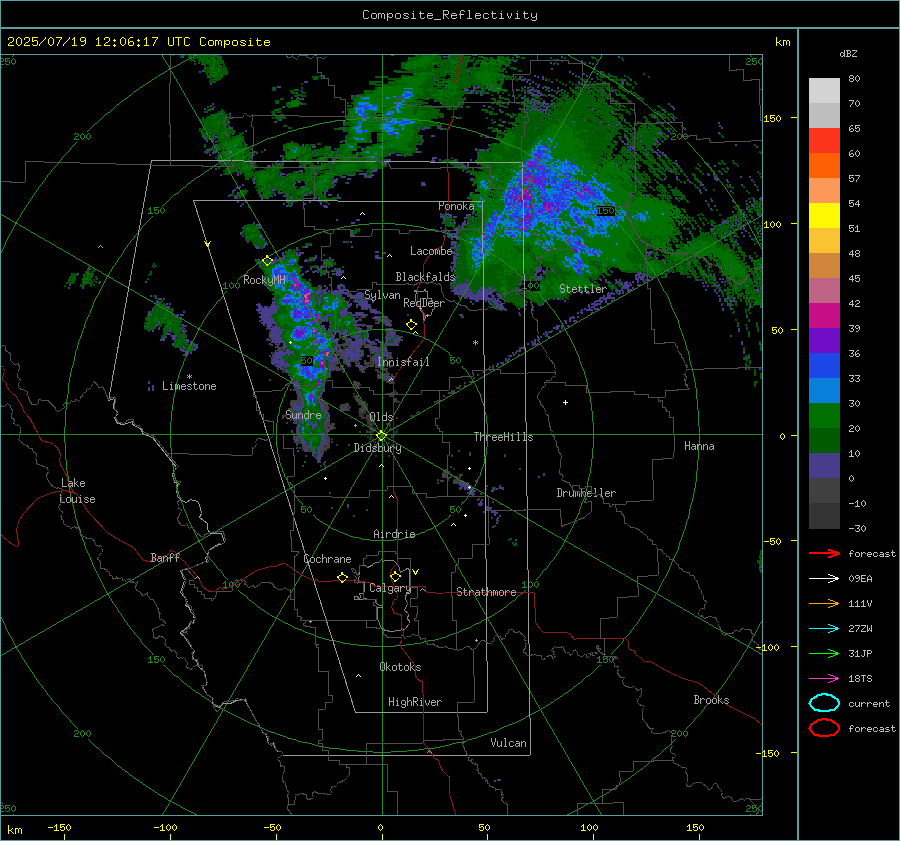The image size is (900, 841).
Task: Click the yellow diamond marker near RedDeer
Action: click(411, 325)
